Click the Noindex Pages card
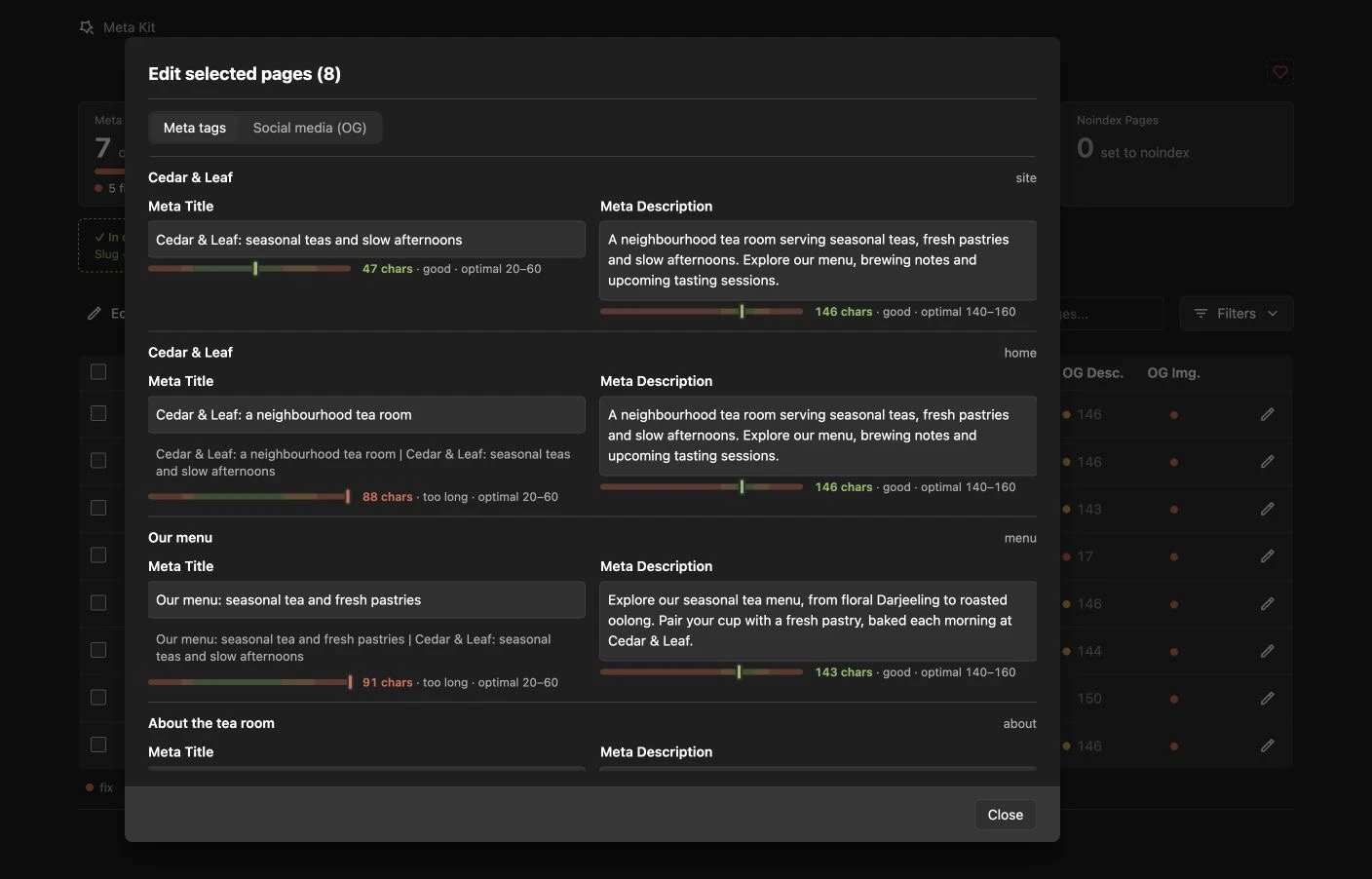 [x=1177, y=154]
